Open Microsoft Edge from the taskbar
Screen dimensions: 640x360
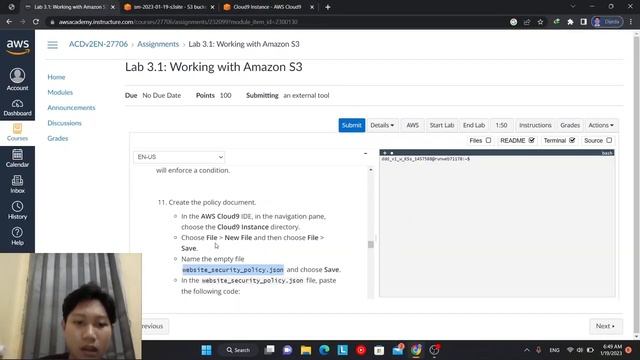[x=324, y=350]
